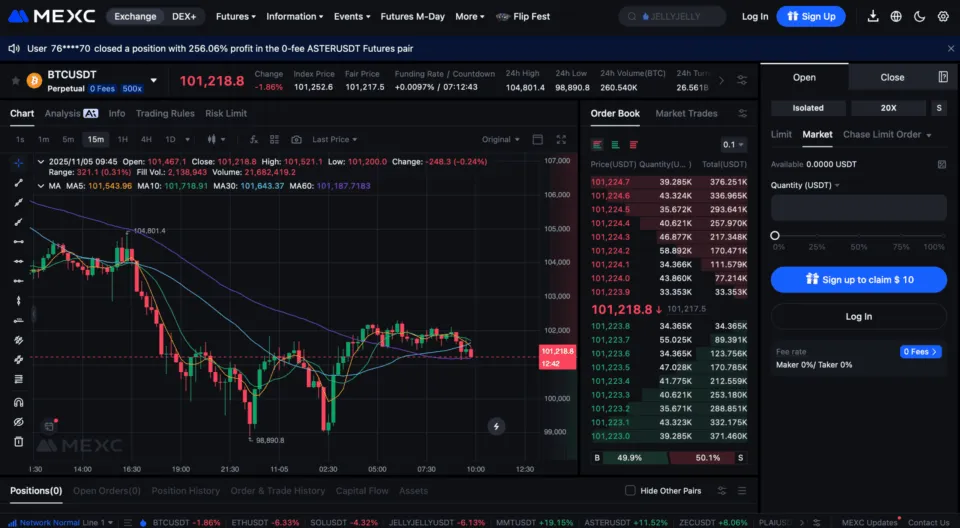This screenshot has height=528, width=960.
Task: Switch to the Trading Rules tab
Action: [165, 113]
